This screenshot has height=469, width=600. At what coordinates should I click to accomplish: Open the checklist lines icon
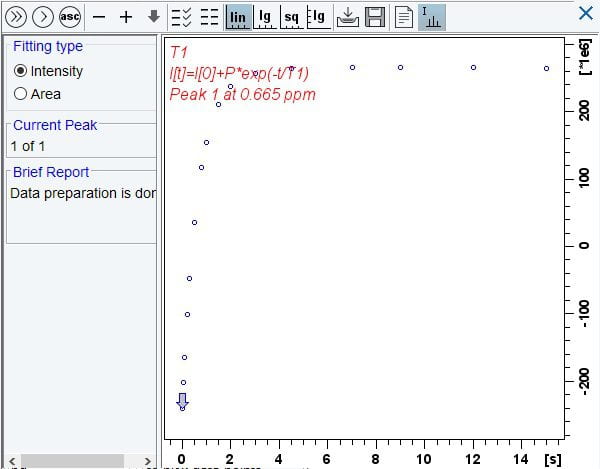pos(181,16)
